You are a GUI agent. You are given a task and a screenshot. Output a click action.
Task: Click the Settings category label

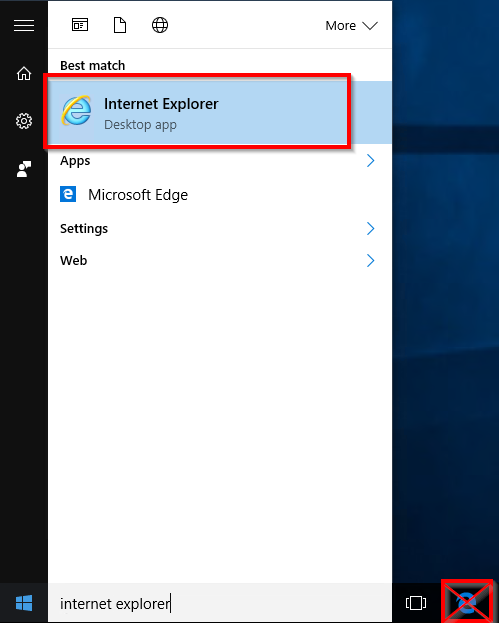coord(84,228)
